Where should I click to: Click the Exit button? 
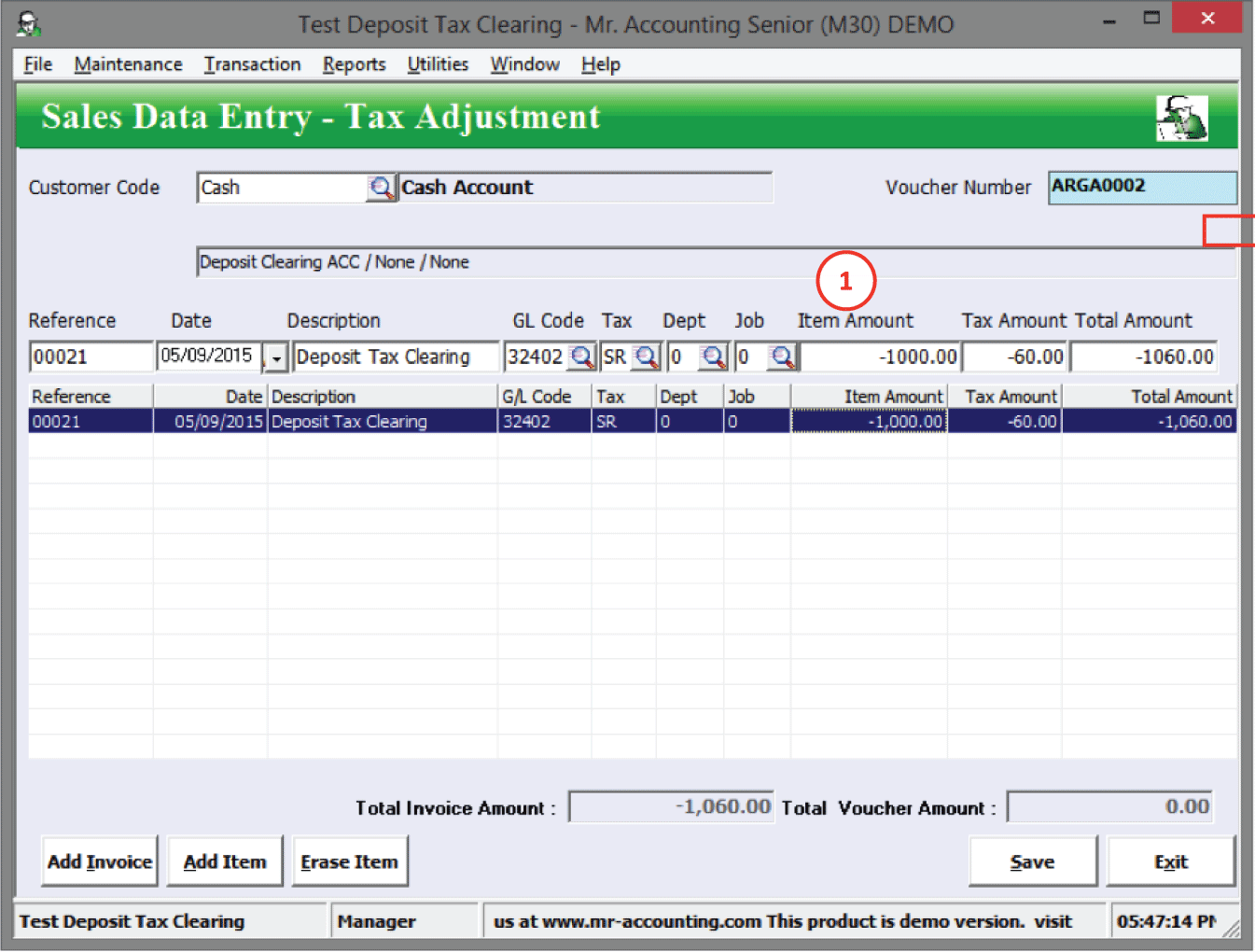[1170, 861]
